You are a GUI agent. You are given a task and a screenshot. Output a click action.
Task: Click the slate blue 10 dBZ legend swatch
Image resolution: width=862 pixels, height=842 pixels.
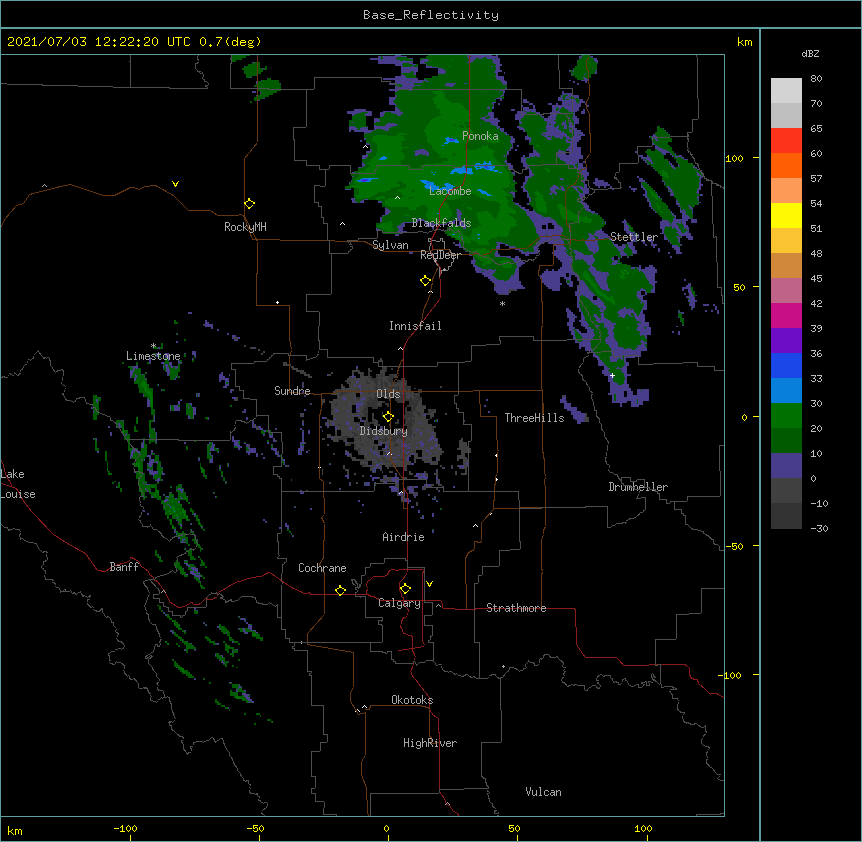click(x=786, y=466)
